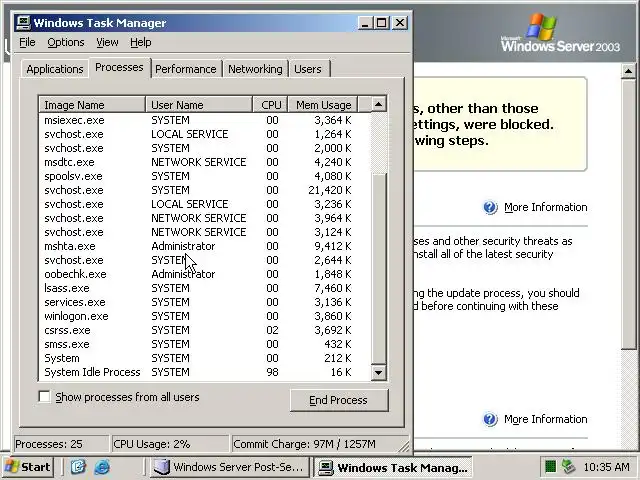Click the 10:35 AM system clock

606,467
